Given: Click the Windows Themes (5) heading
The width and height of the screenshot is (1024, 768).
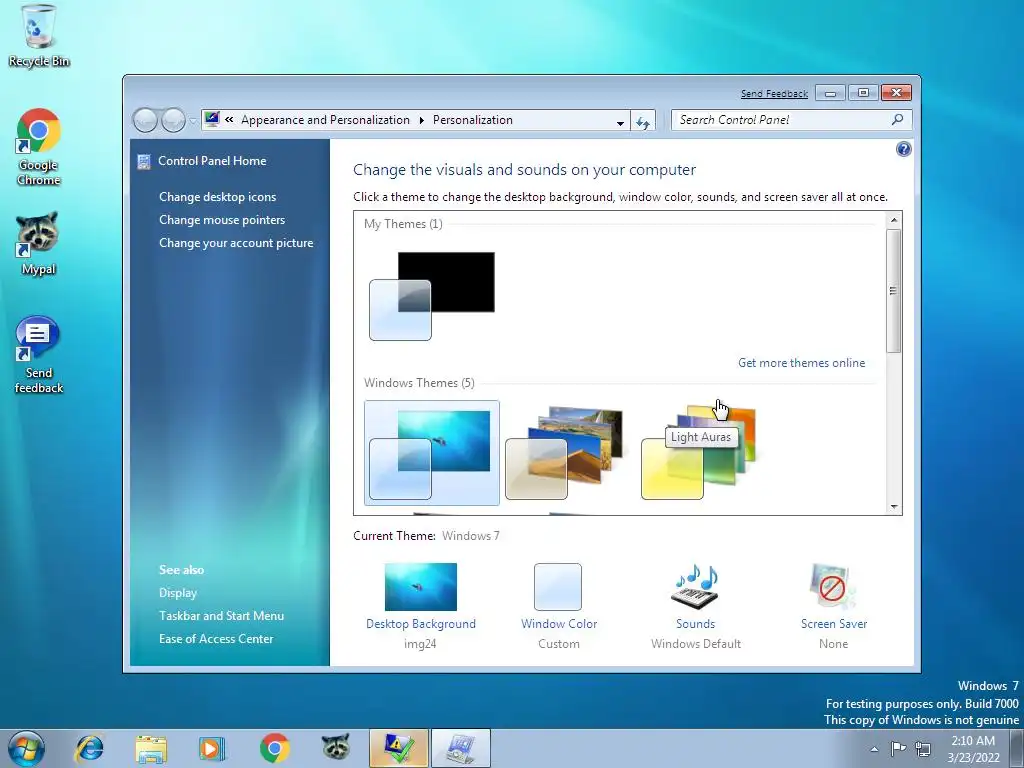Looking at the screenshot, I should click(419, 383).
